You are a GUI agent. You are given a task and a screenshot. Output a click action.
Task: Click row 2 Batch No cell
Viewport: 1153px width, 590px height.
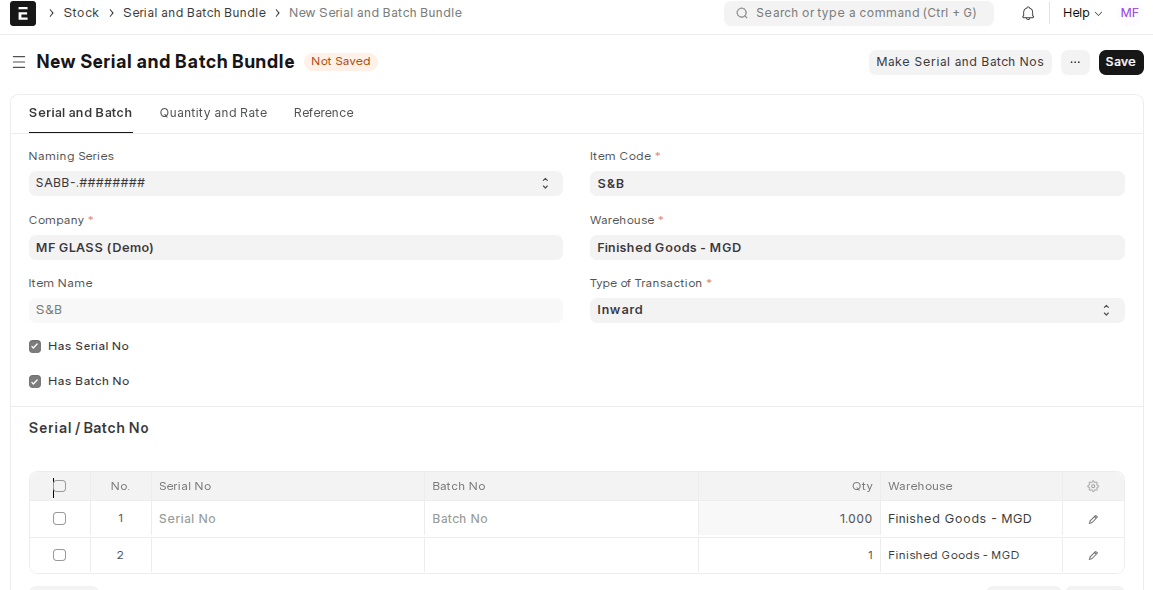(x=561, y=555)
